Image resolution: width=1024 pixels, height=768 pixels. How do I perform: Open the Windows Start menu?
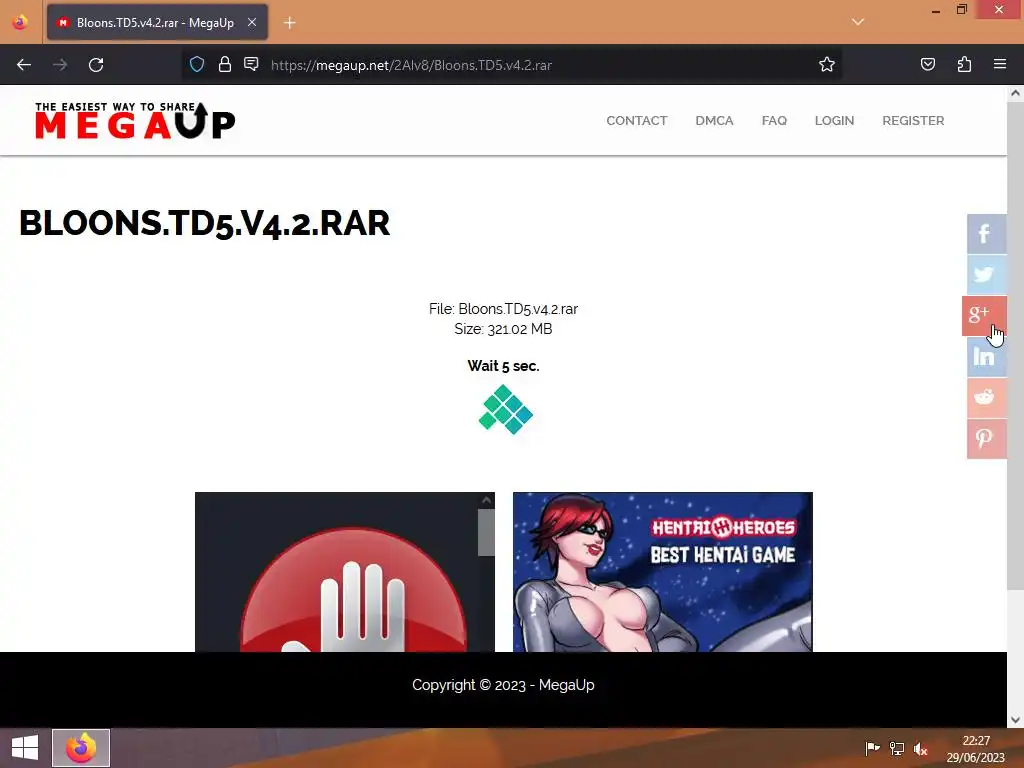click(25, 748)
